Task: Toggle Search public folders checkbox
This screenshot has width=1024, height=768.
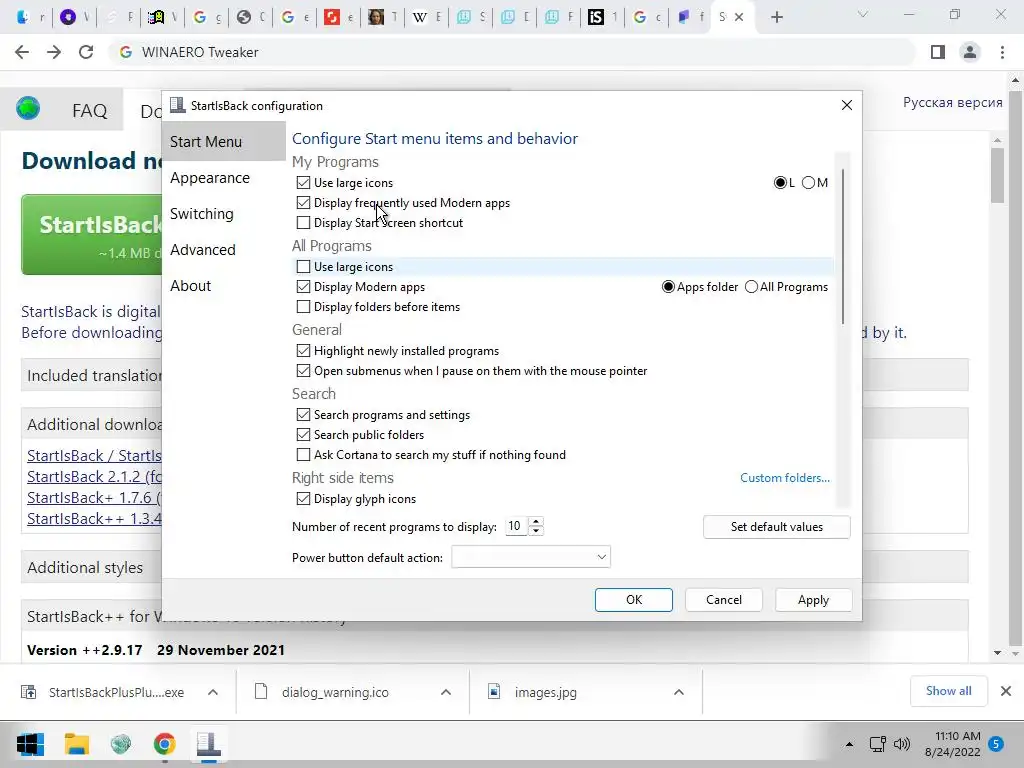Action: pyautogui.click(x=303, y=435)
